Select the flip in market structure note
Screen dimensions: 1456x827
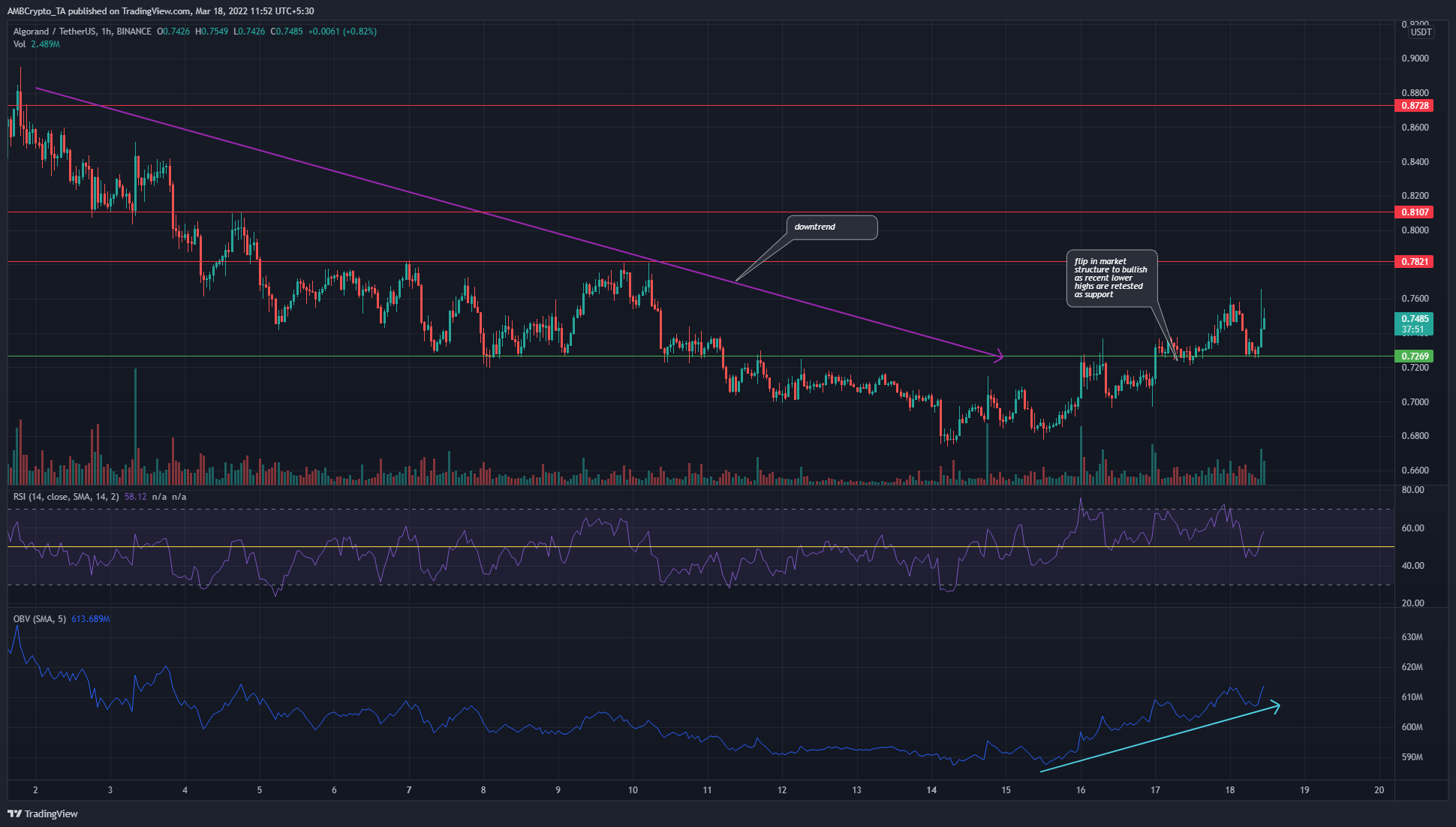point(1111,278)
